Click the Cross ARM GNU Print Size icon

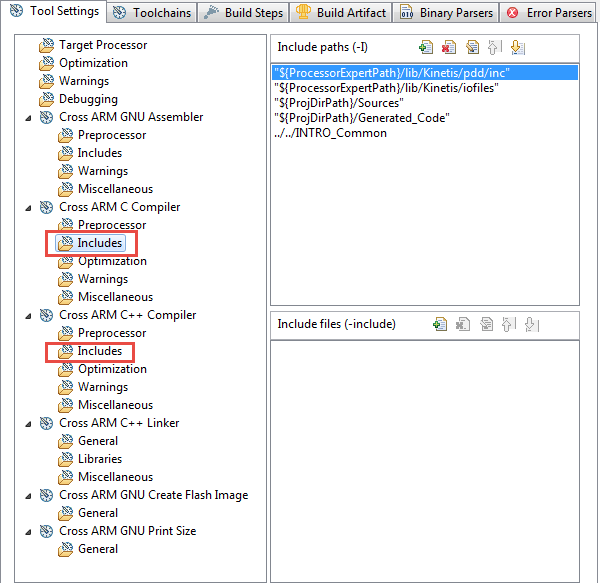[46, 531]
